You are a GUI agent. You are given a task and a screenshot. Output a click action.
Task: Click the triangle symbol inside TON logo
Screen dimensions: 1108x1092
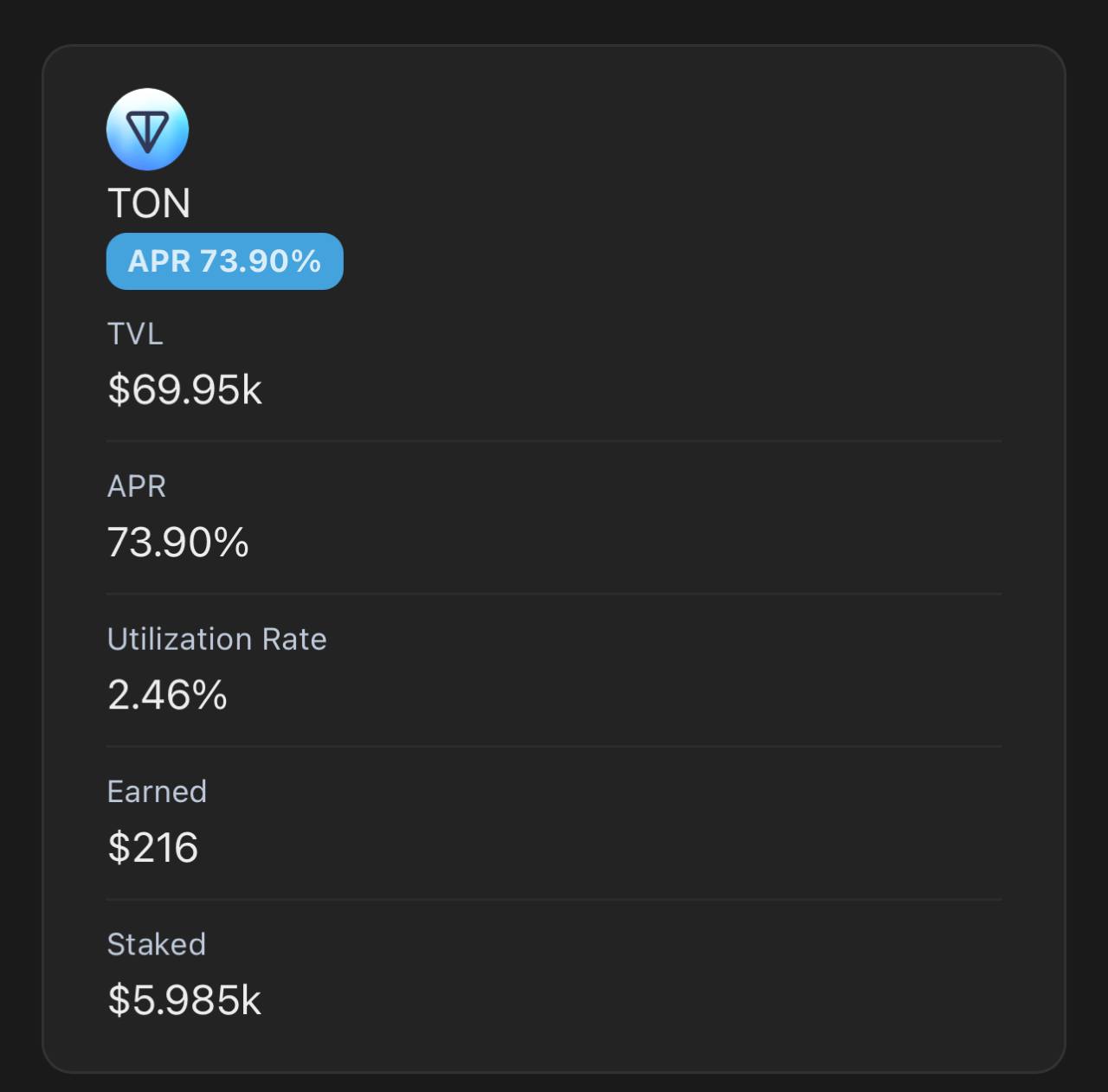pos(147,132)
